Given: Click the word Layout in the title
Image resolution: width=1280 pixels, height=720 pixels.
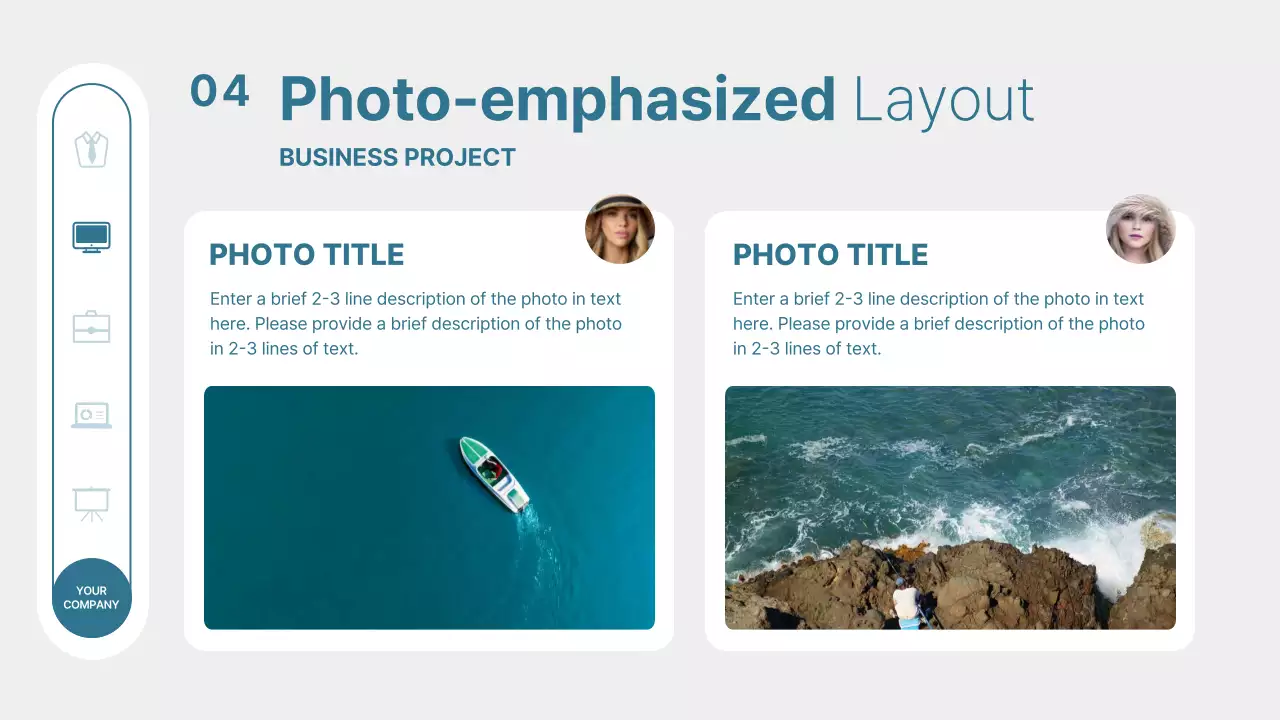Looking at the screenshot, I should click(944, 100).
